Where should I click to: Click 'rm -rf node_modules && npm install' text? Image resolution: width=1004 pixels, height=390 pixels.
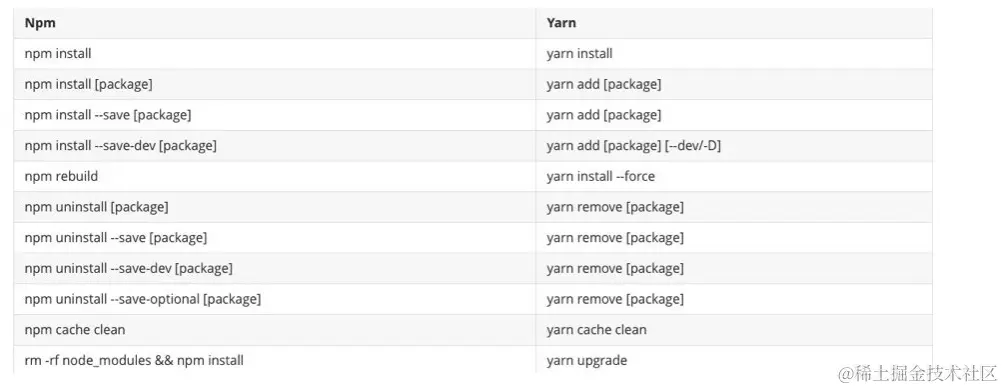134,361
